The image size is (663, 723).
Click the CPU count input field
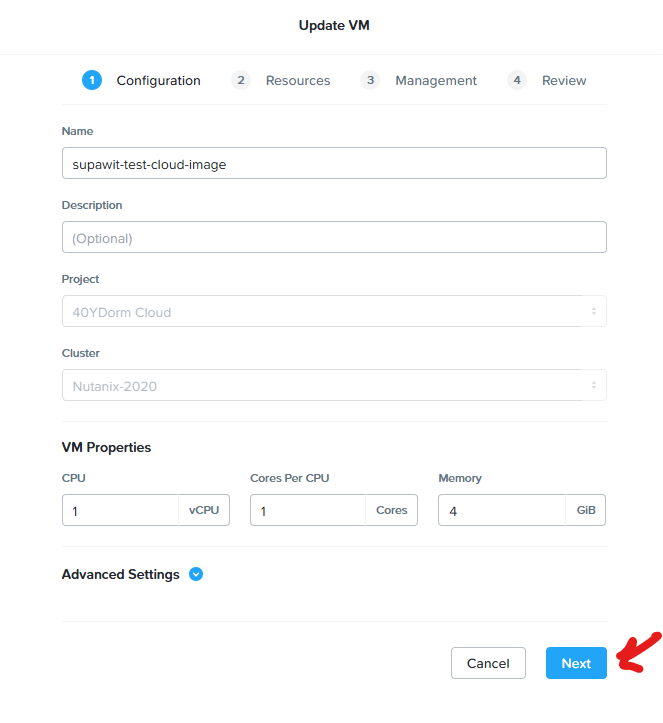[x=120, y=511]
